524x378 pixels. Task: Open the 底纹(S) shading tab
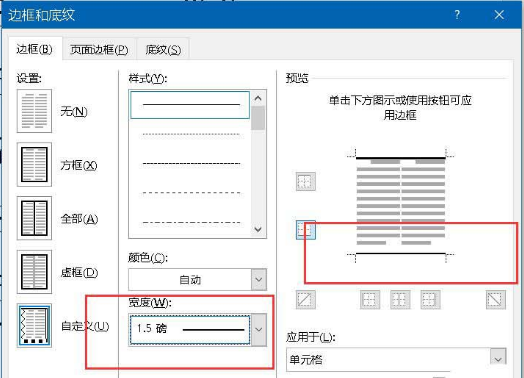click(x=163, y=50)
